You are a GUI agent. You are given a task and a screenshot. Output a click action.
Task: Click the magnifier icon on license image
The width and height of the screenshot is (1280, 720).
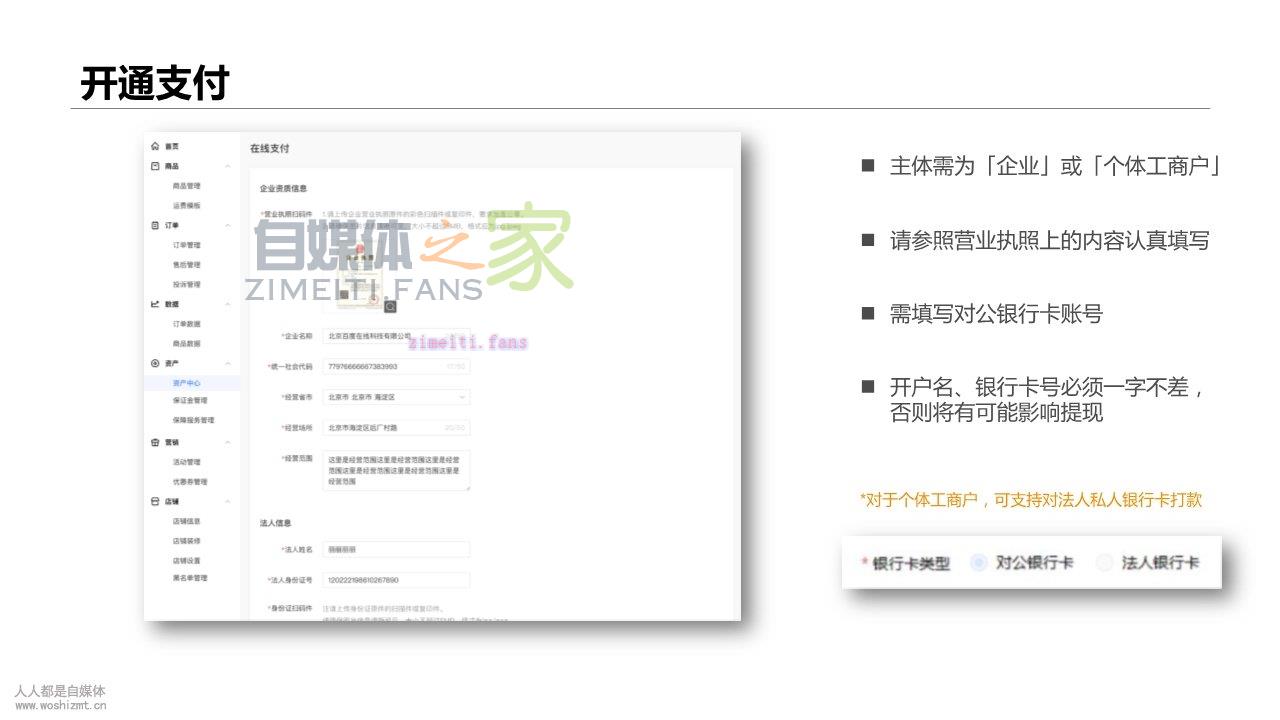click(x=390, y=306)
